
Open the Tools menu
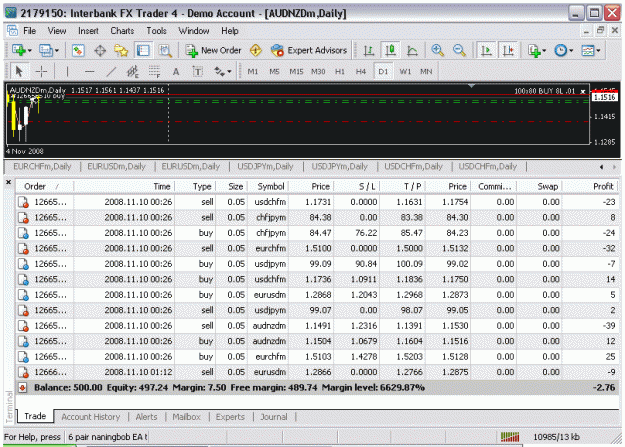(156, 31)
